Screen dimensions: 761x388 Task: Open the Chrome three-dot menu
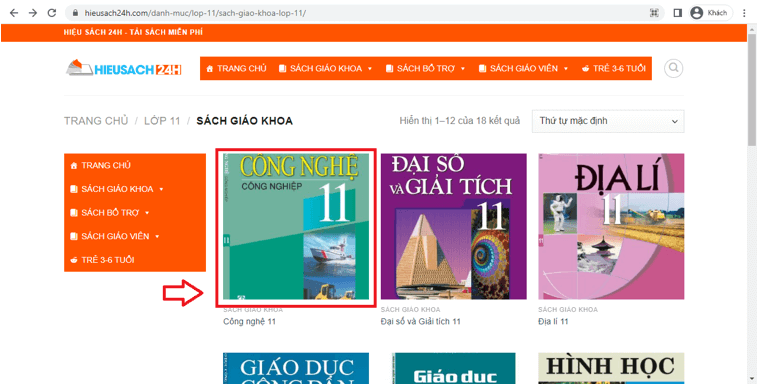[744, 13]
